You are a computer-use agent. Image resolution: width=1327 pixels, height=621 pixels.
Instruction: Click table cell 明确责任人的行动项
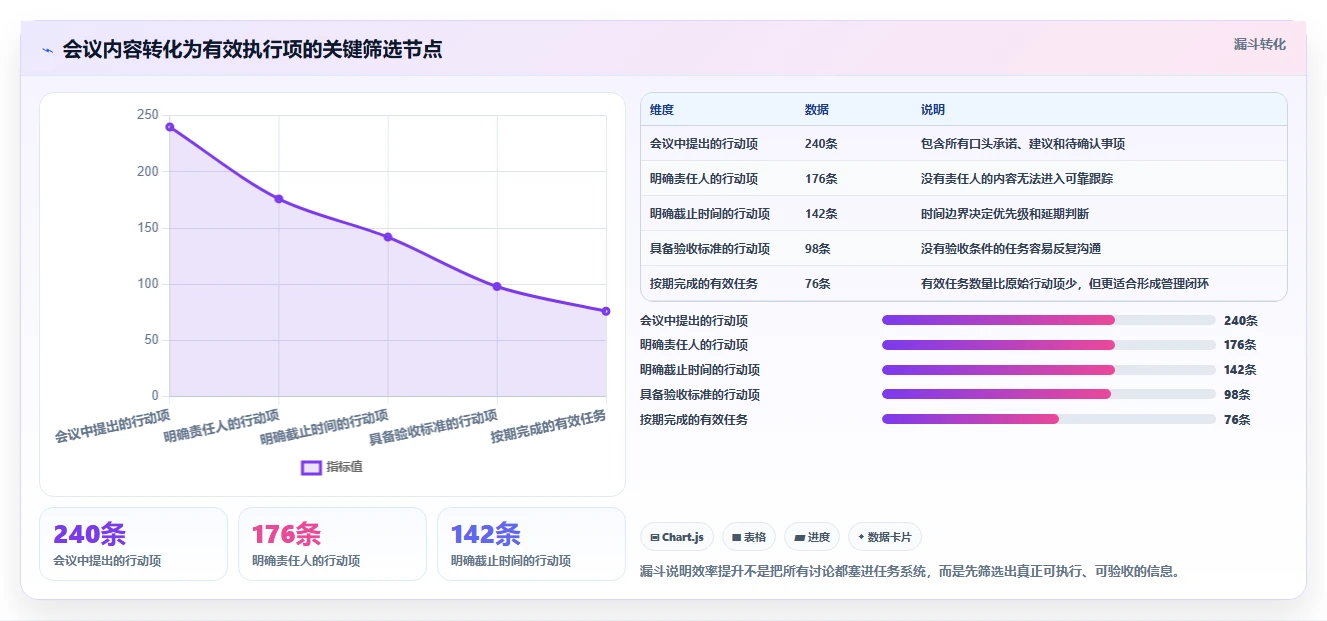704,179
